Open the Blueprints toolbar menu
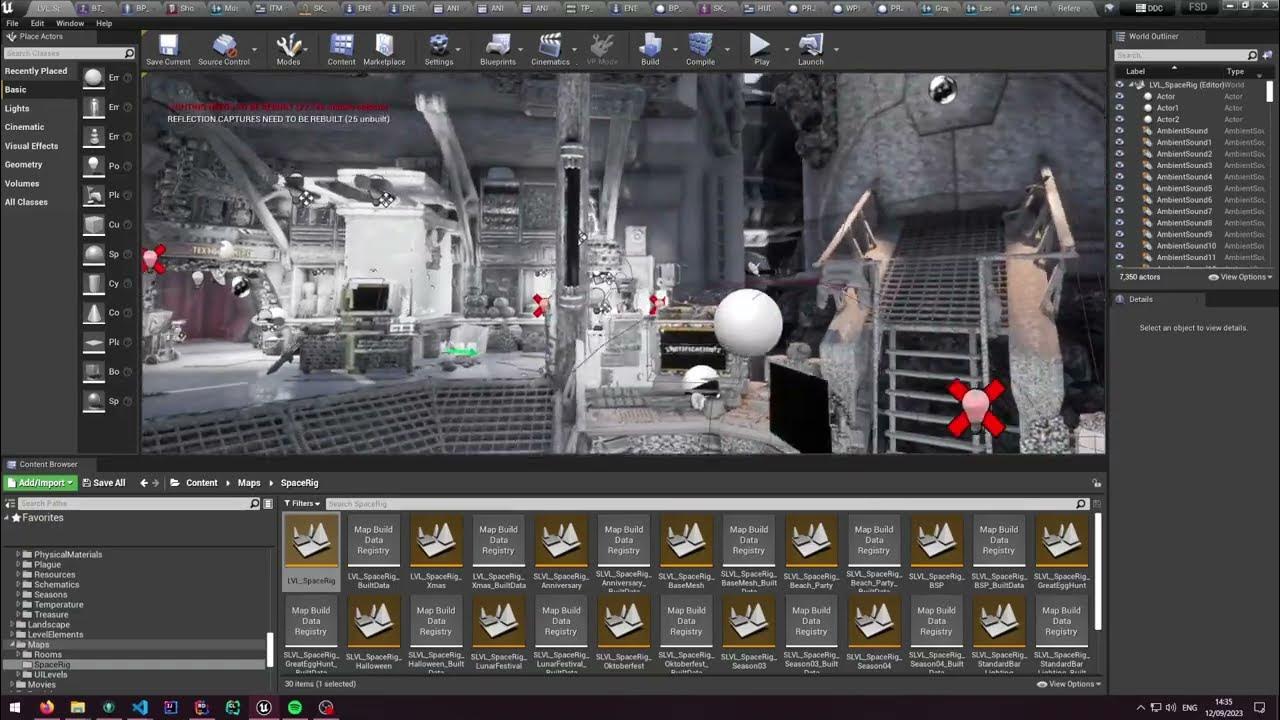 pos(497,46)
